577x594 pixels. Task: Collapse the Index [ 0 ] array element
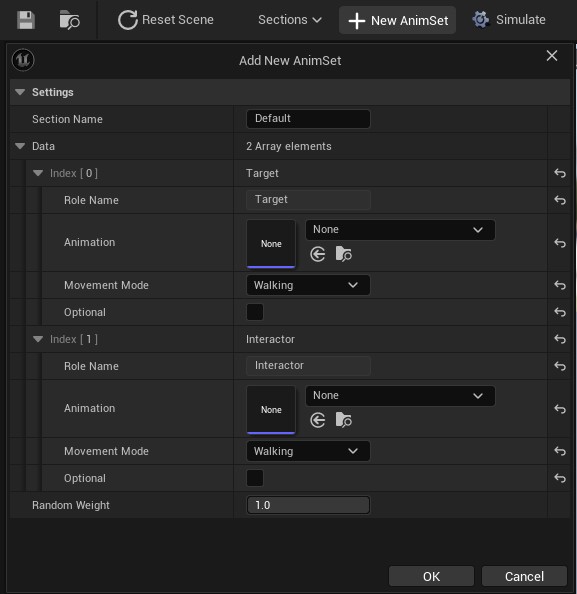coord(38,173)
